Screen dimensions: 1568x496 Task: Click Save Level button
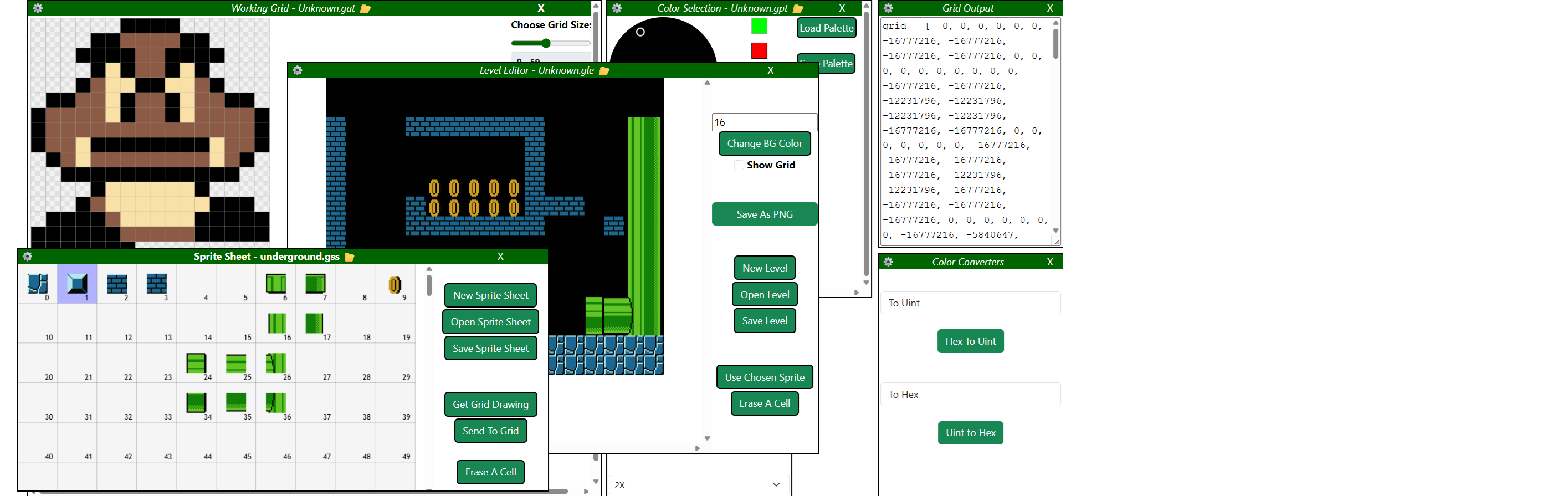pos(765,321)
